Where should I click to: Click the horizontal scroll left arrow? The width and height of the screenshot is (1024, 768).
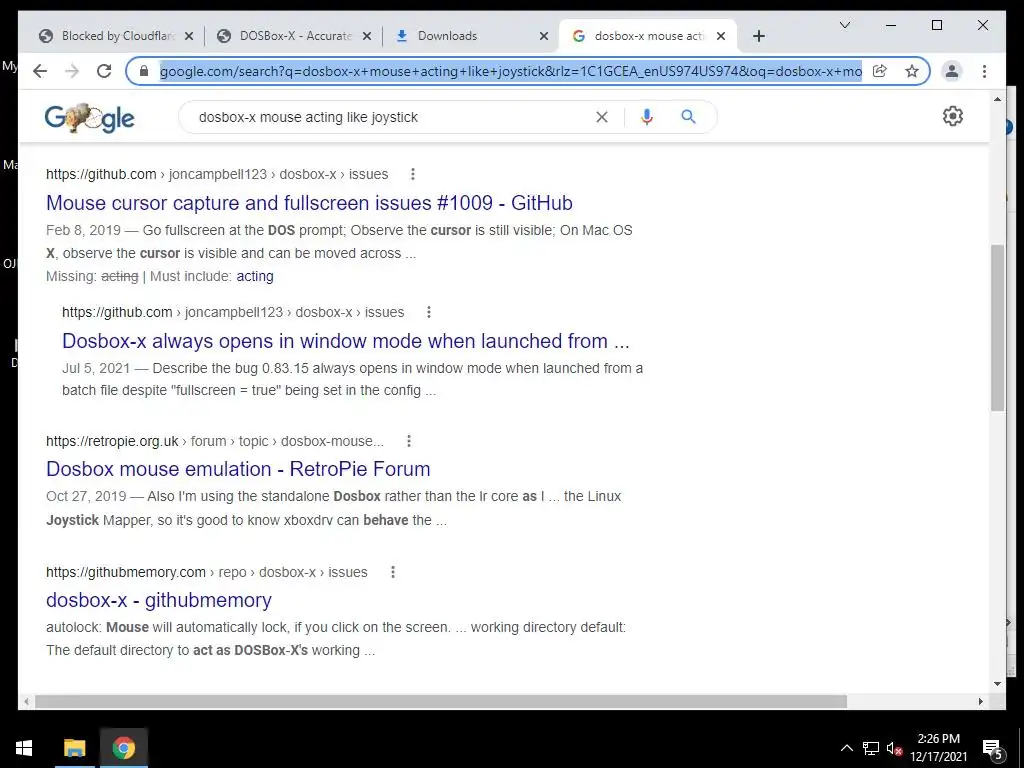(26, 701)
